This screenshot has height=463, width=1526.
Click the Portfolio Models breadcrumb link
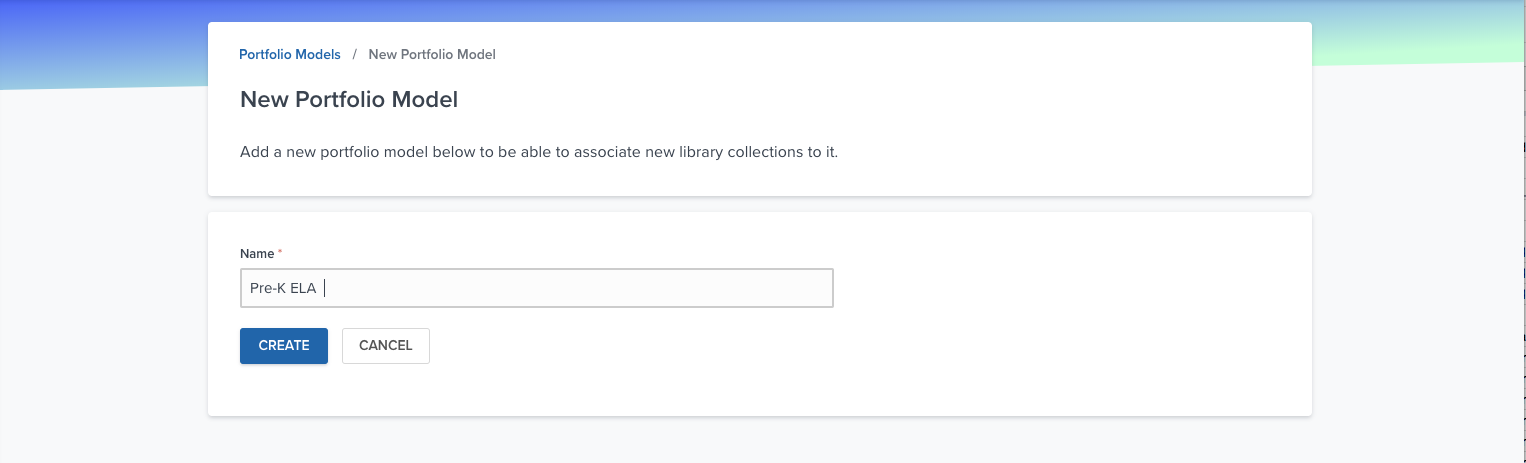(289, 54)
